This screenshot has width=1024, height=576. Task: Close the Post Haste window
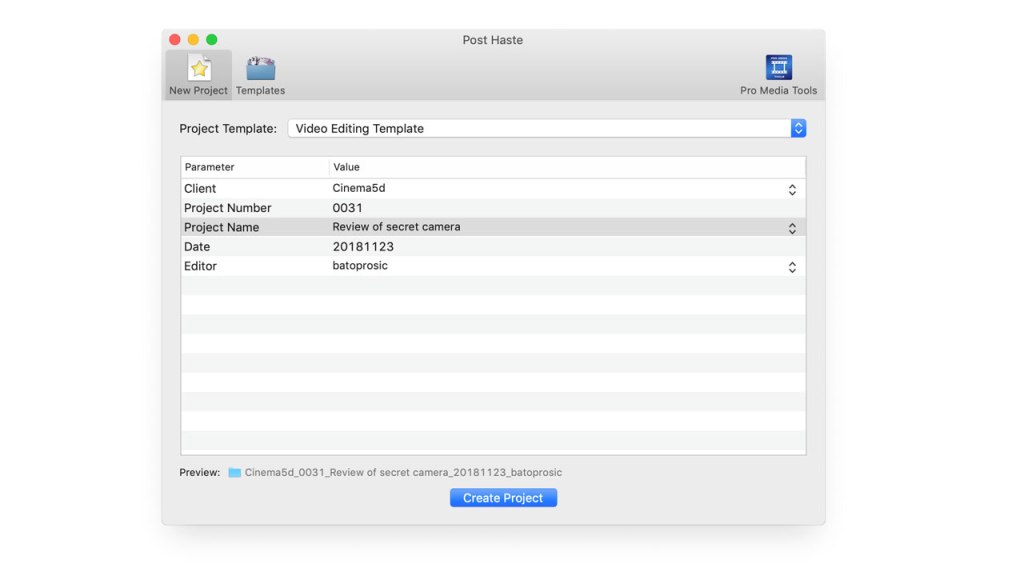click(175, 40)
